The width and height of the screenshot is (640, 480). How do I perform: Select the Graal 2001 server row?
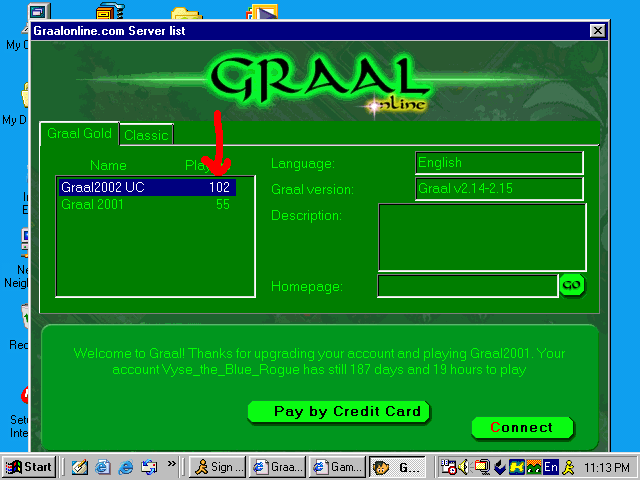point(147,204)
